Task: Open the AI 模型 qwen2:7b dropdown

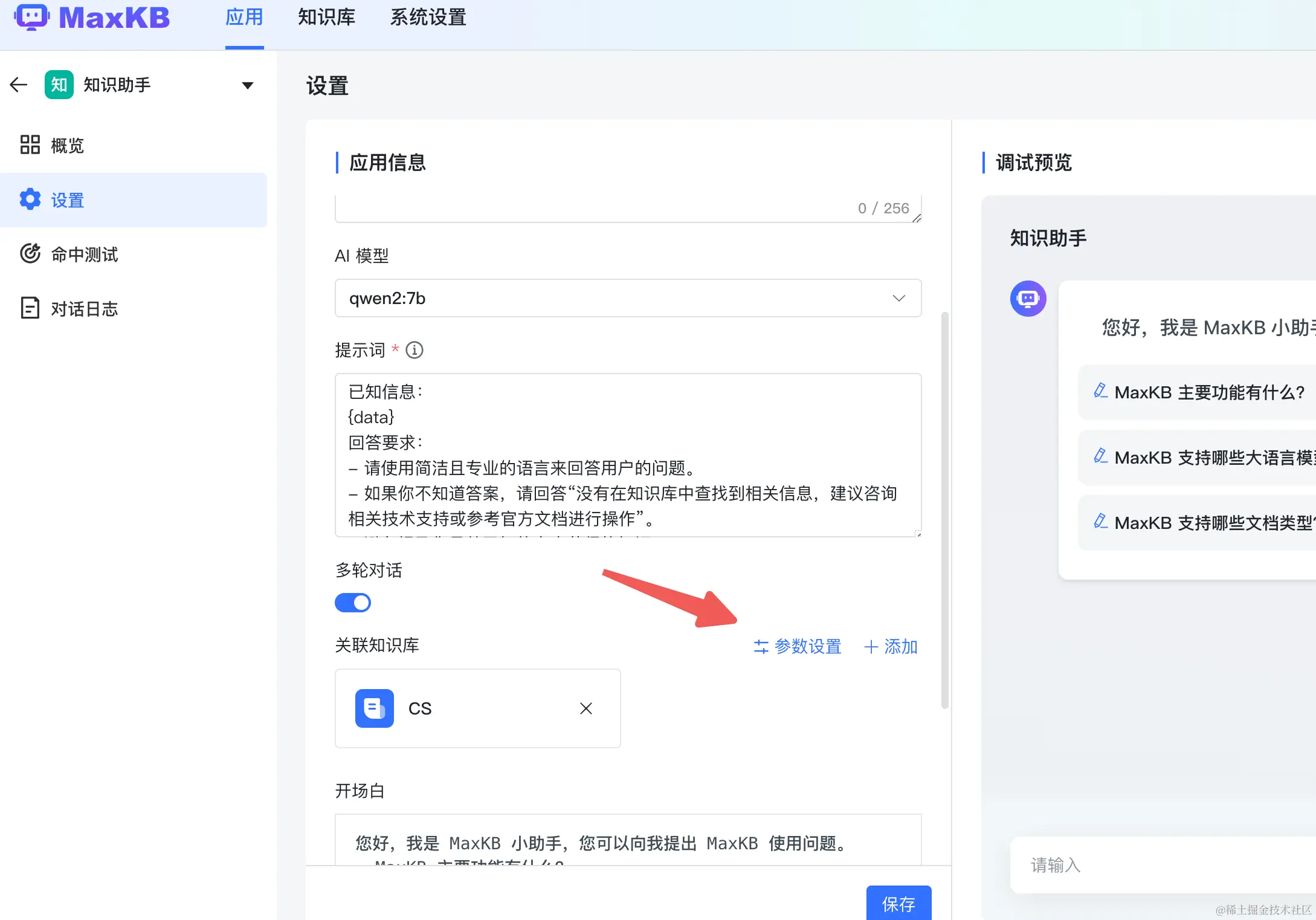Action: click(628, 298)
